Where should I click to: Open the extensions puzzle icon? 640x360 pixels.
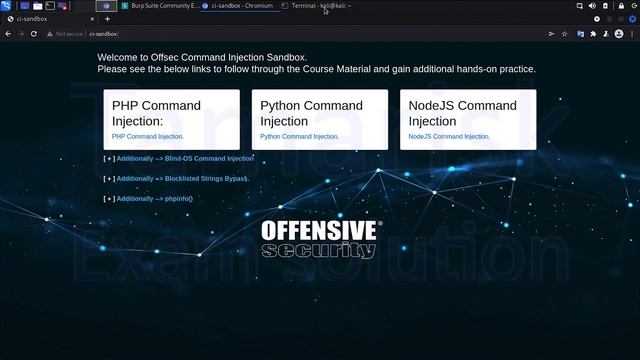pos(593,34)
